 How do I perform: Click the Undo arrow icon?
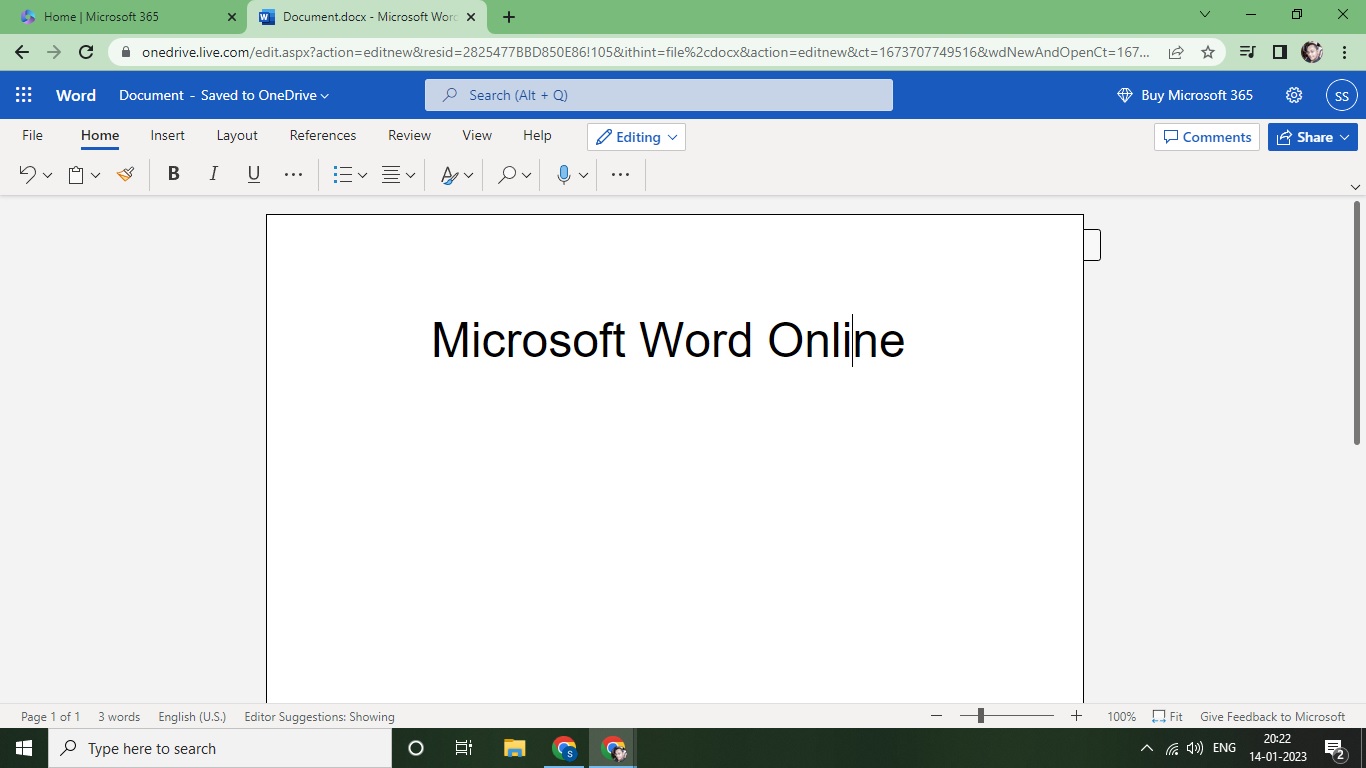tap(27, 175)
